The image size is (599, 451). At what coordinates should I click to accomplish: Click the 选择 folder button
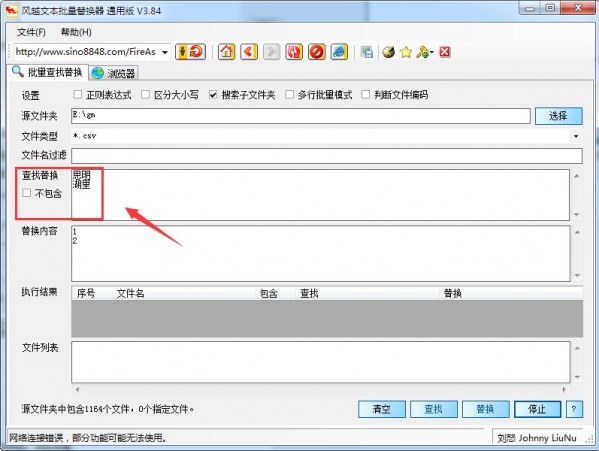pos(559,116)
